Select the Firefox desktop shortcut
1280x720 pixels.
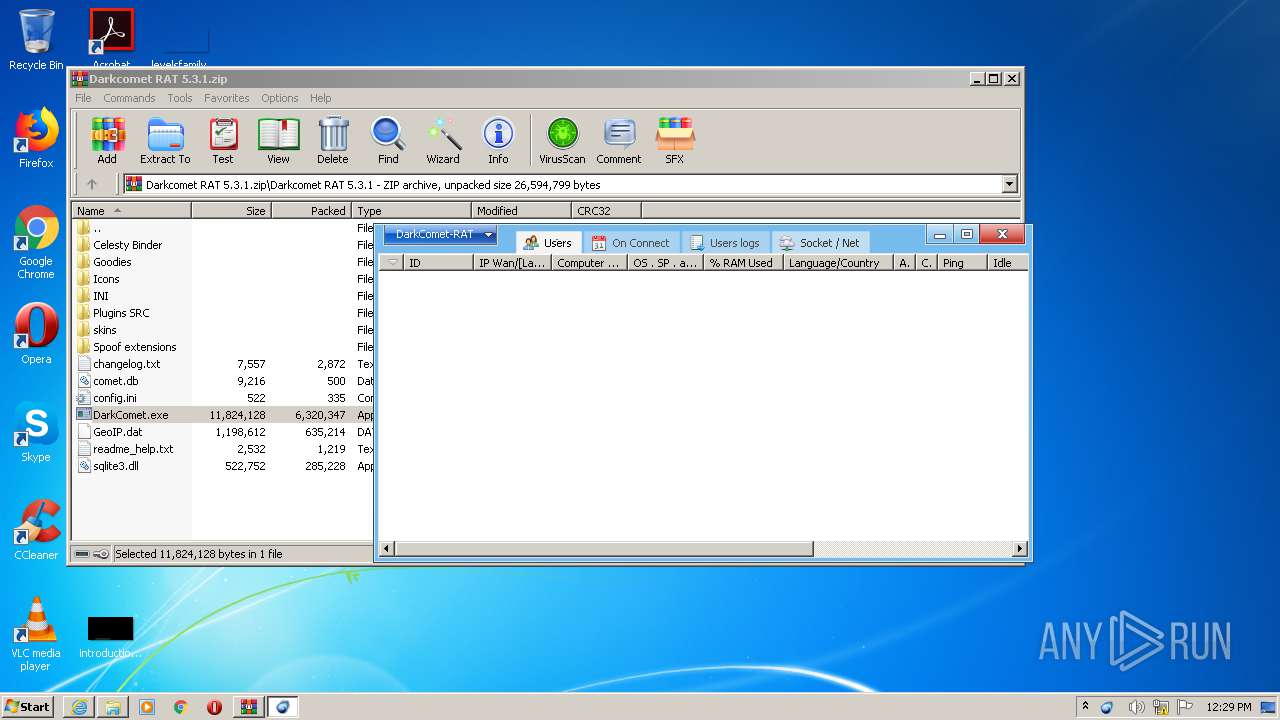[36, 139]
